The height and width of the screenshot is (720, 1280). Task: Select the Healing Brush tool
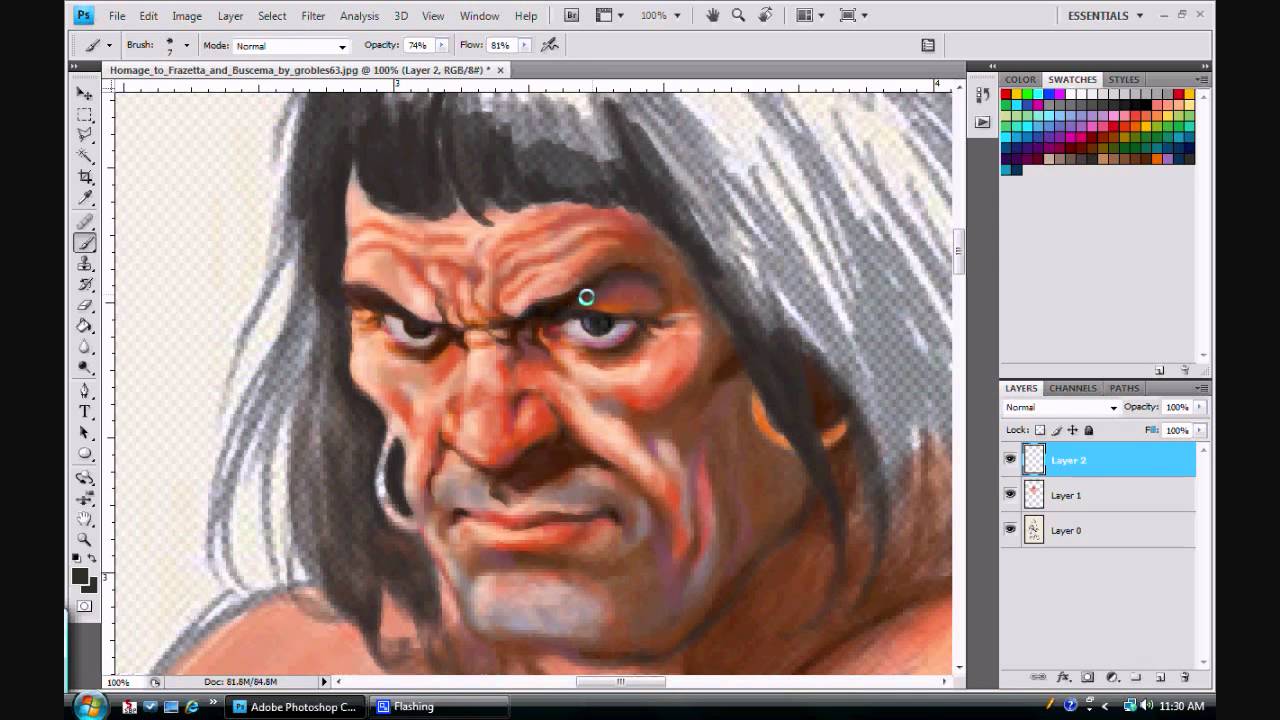coord(85,222)
